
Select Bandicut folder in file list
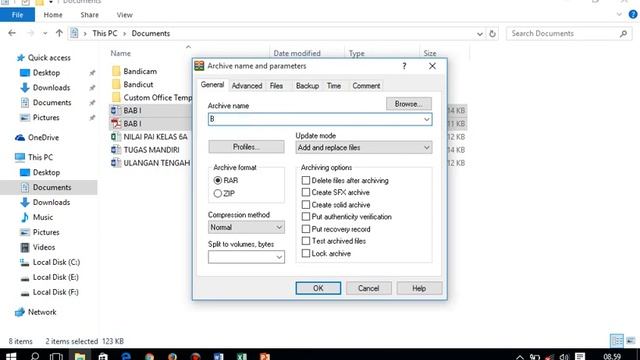138,84
